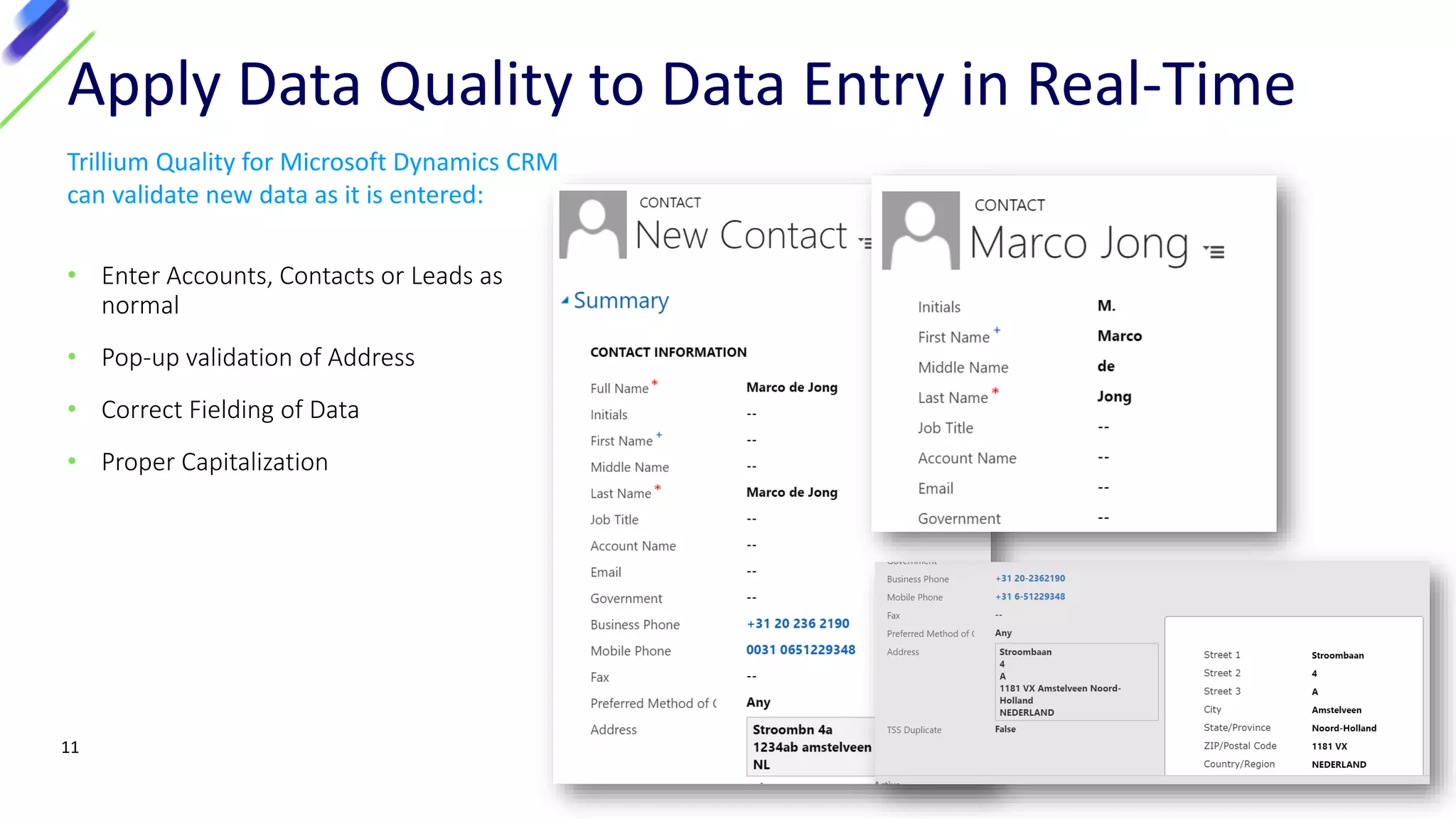1456x819 pixels.
Task: Click the City value Amstelveen
Action: coord(1336,710)
